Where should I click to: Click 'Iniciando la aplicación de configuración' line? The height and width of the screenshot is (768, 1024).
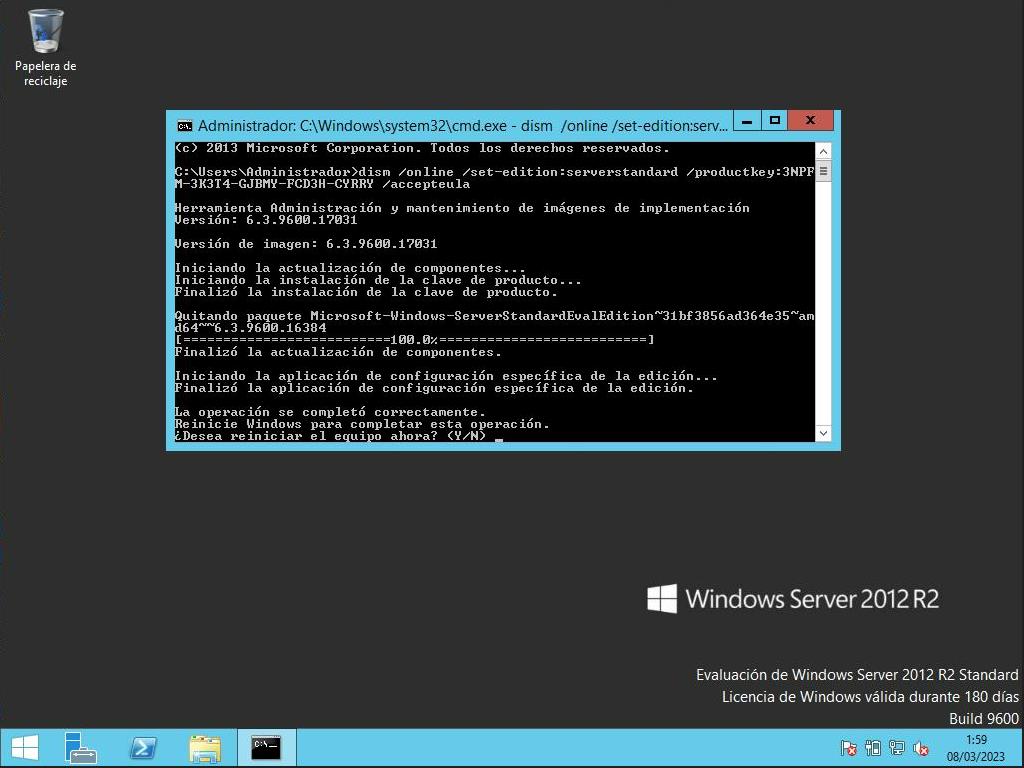(x=446, y=376)
